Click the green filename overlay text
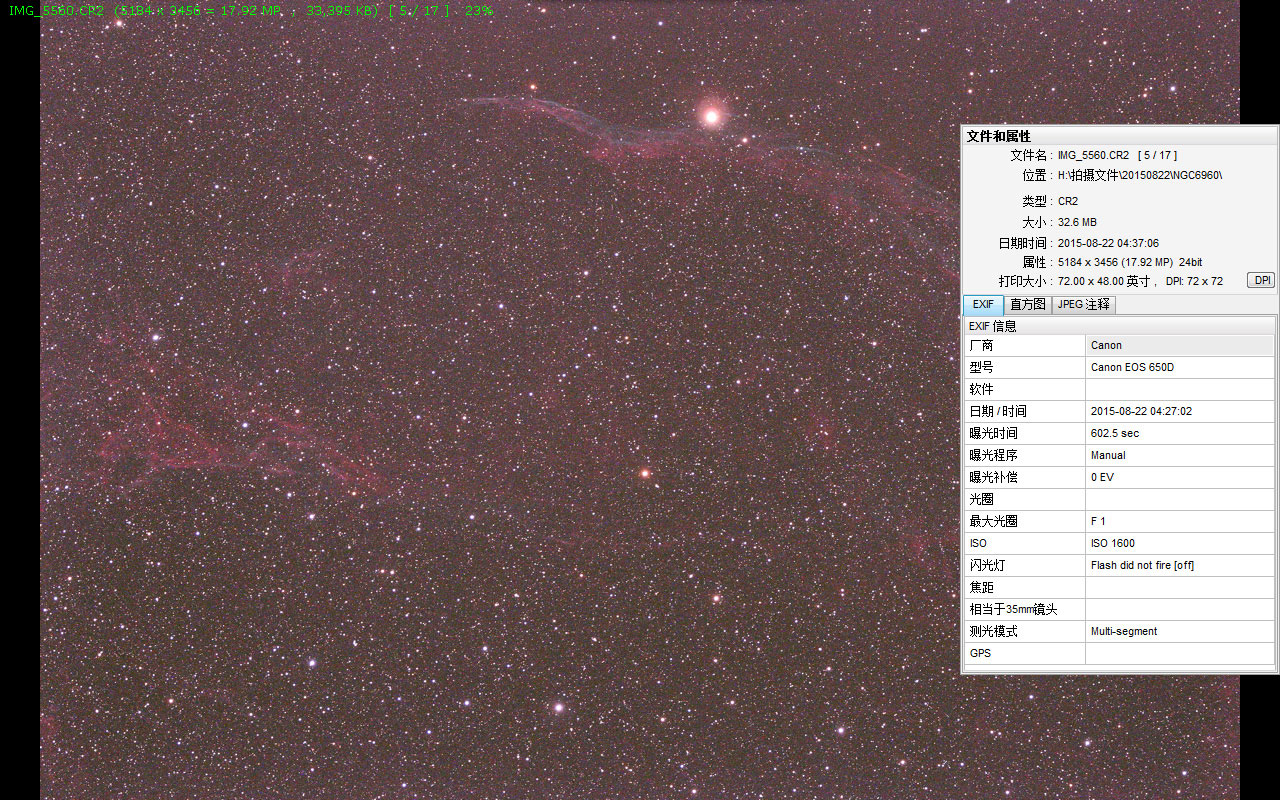The width and height of the screenshot is (1280, 800). coord(250,11)
